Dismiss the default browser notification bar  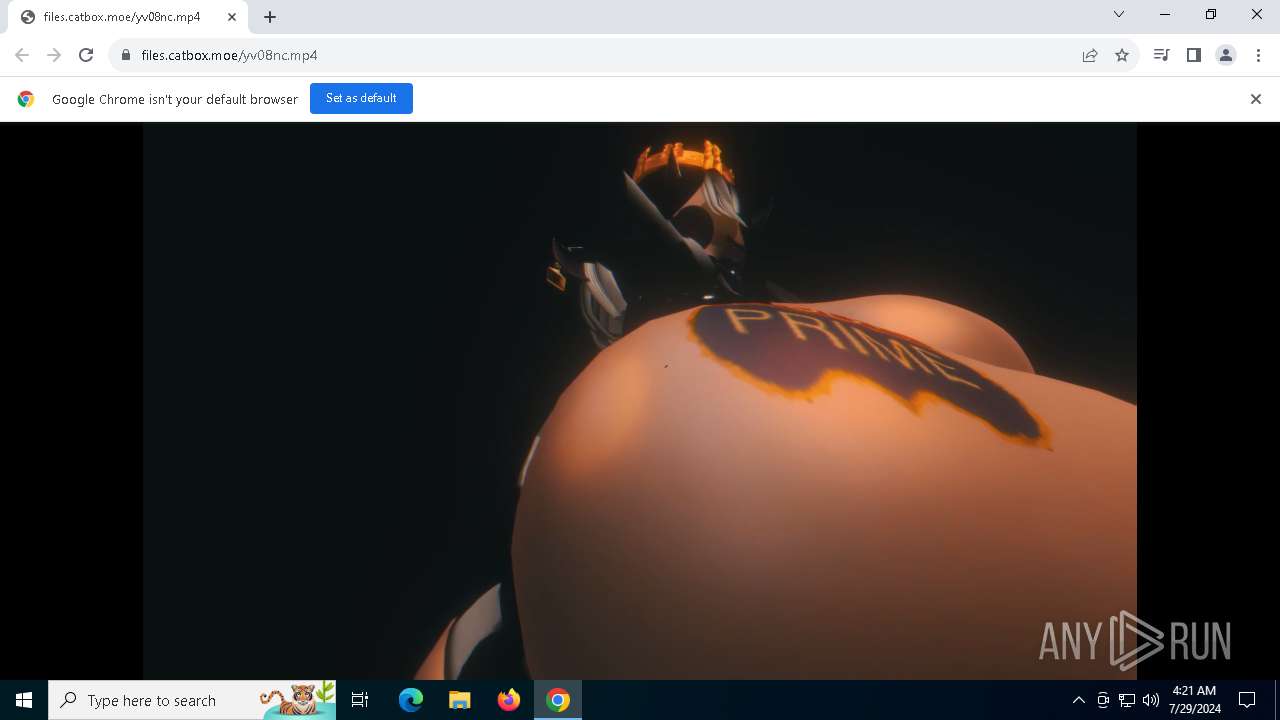(x=1256, y=99)
